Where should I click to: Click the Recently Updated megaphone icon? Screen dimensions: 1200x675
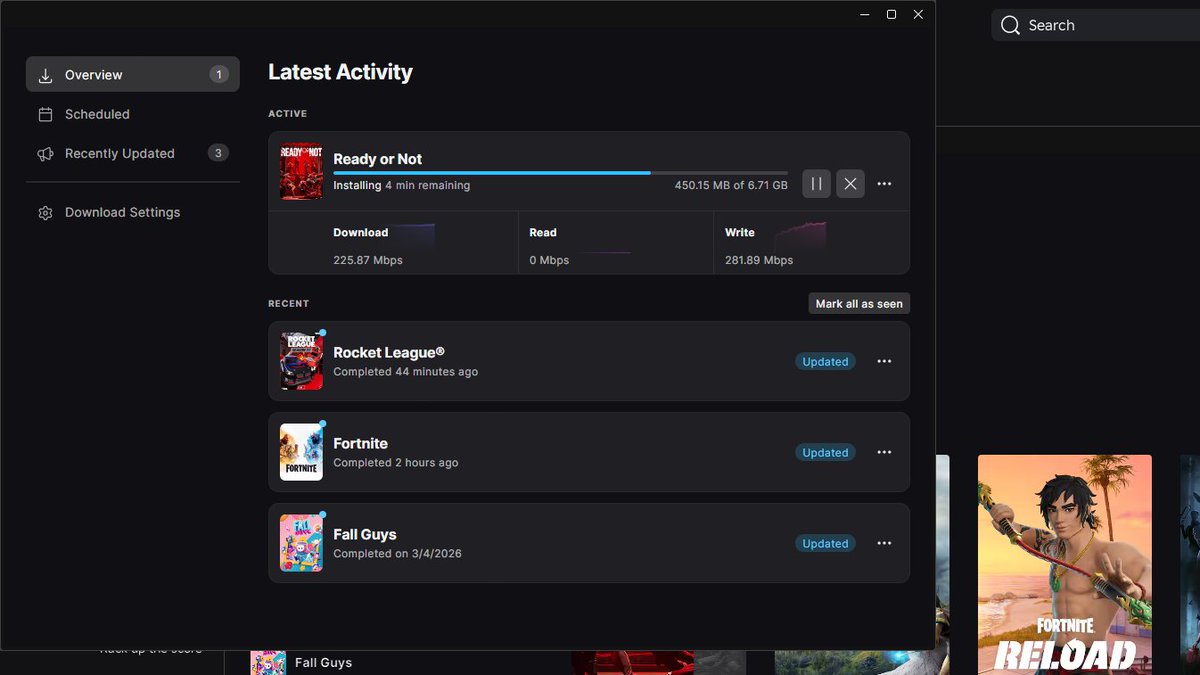(45, 154)
